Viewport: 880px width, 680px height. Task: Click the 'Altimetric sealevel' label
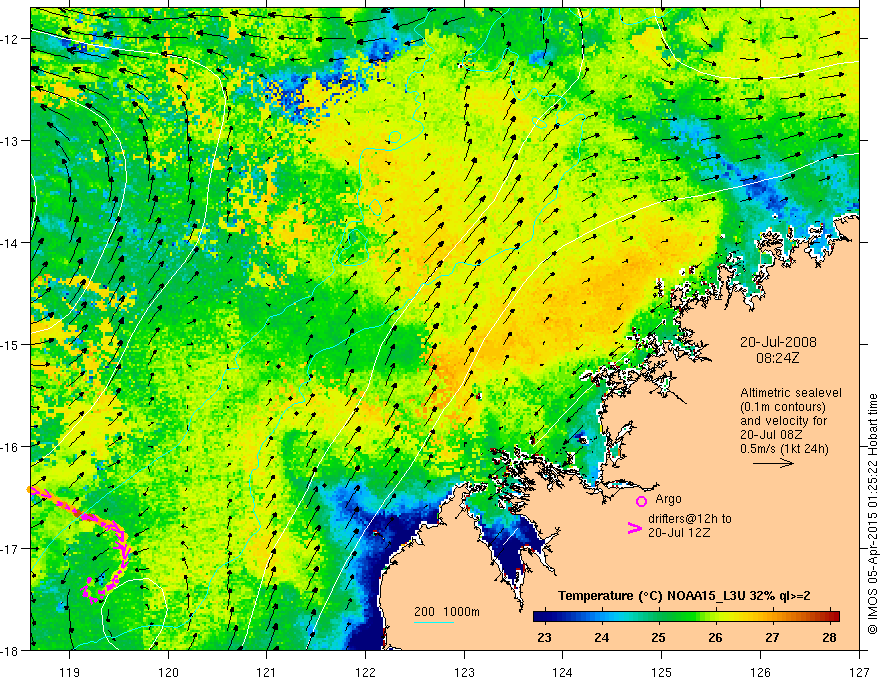[791, 393]
